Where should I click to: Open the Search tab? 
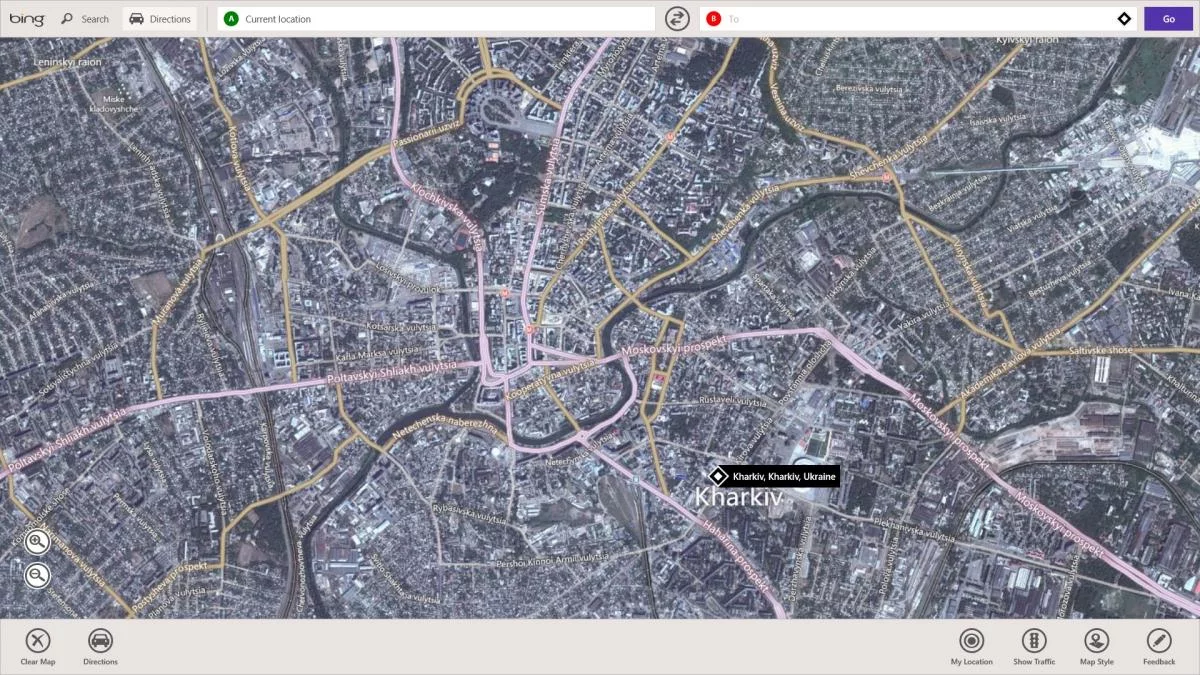tap(84, 19)
